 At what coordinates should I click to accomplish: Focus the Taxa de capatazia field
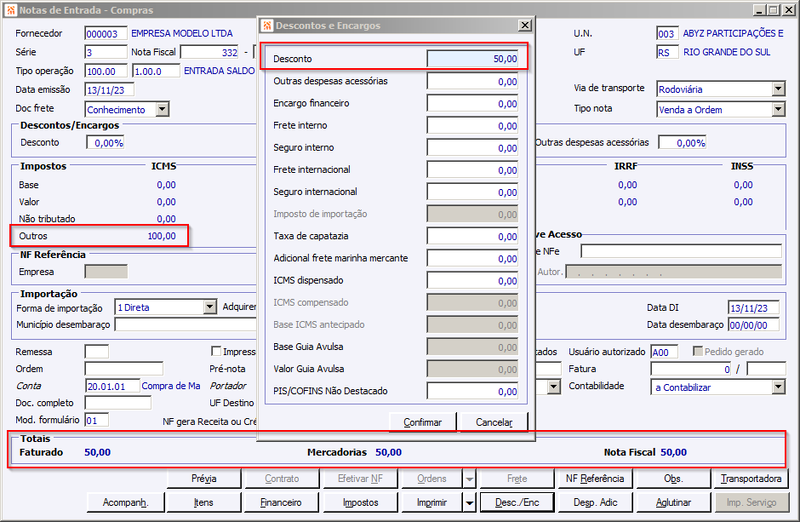click(472, 236)
